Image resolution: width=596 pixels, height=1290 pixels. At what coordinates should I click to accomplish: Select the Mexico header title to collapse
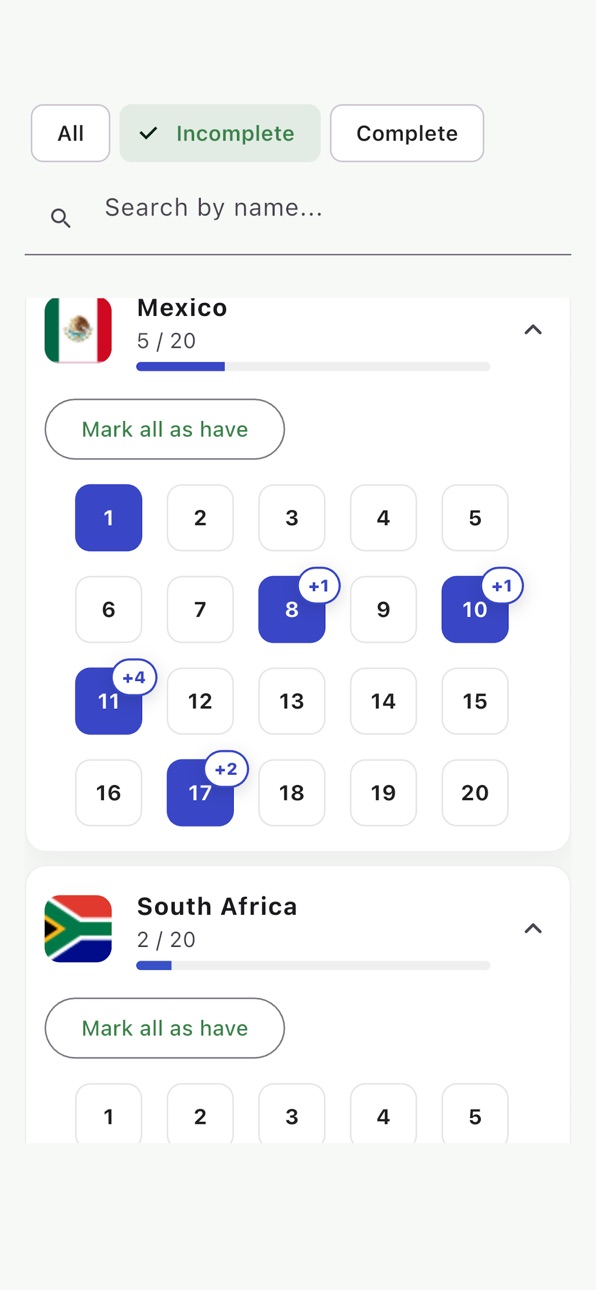click(x=182, y=308)
